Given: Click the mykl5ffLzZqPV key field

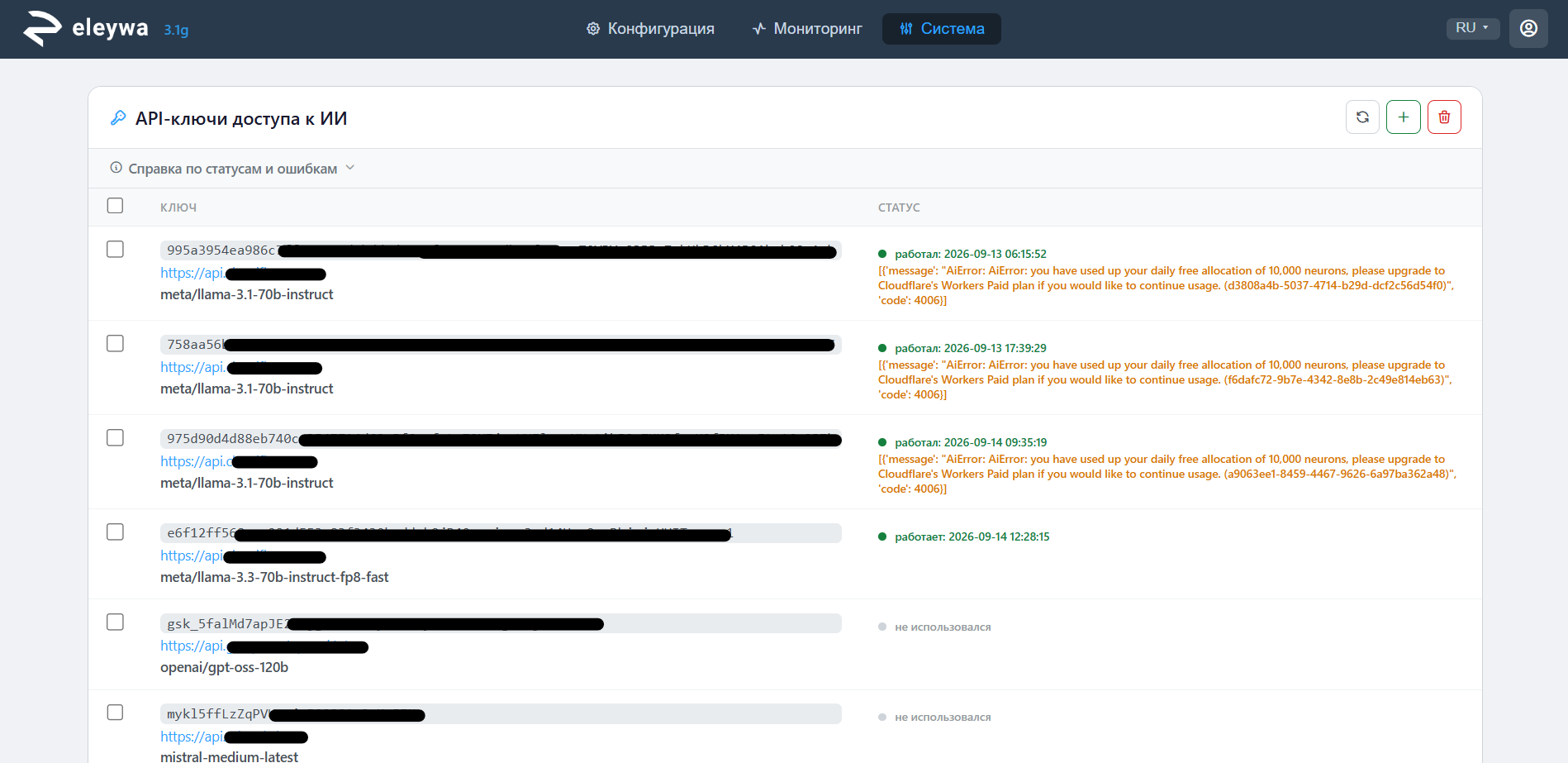Looking at the screenshot, I should click(x=501, y=713).
